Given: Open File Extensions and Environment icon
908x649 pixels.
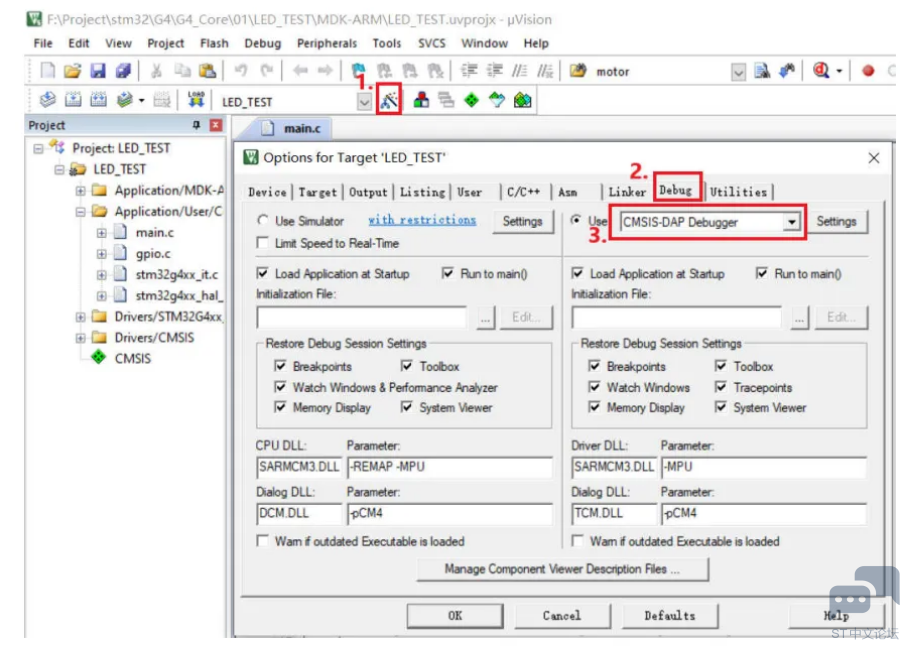Looking at the screenshot, I should point(421,100).
